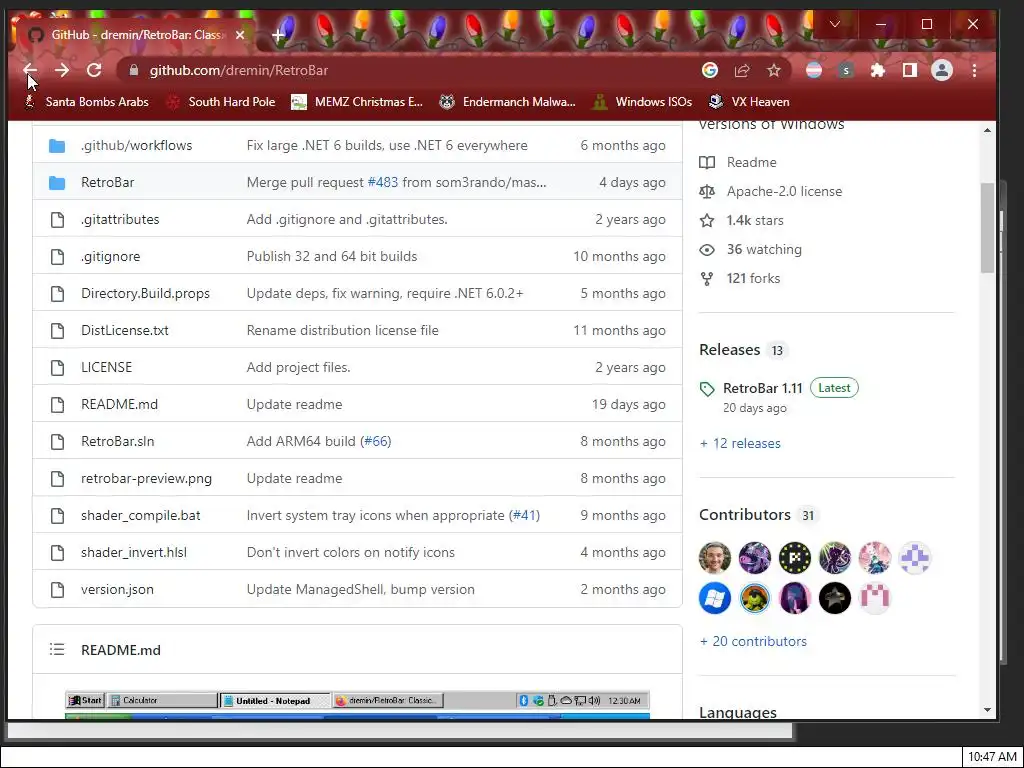Share this page using the share icon

(742, 71)
